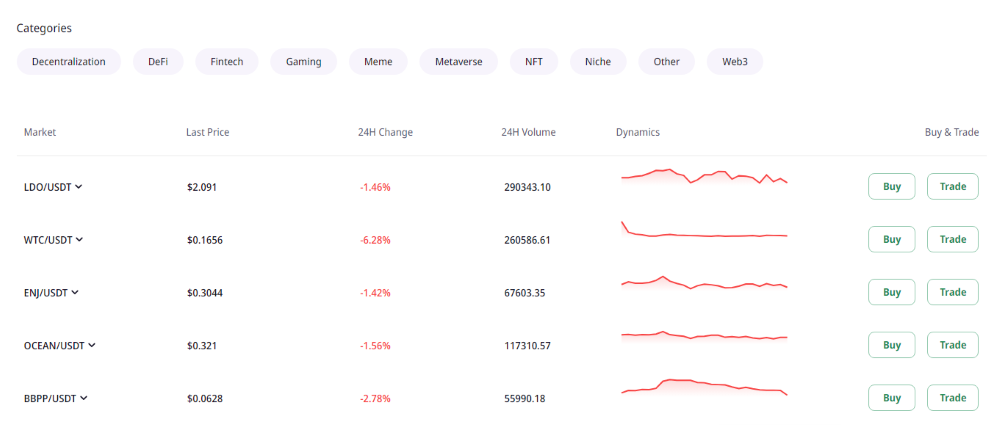
Task: Click Trade for WTC/USDT
Action: click(x=952, y=240)
